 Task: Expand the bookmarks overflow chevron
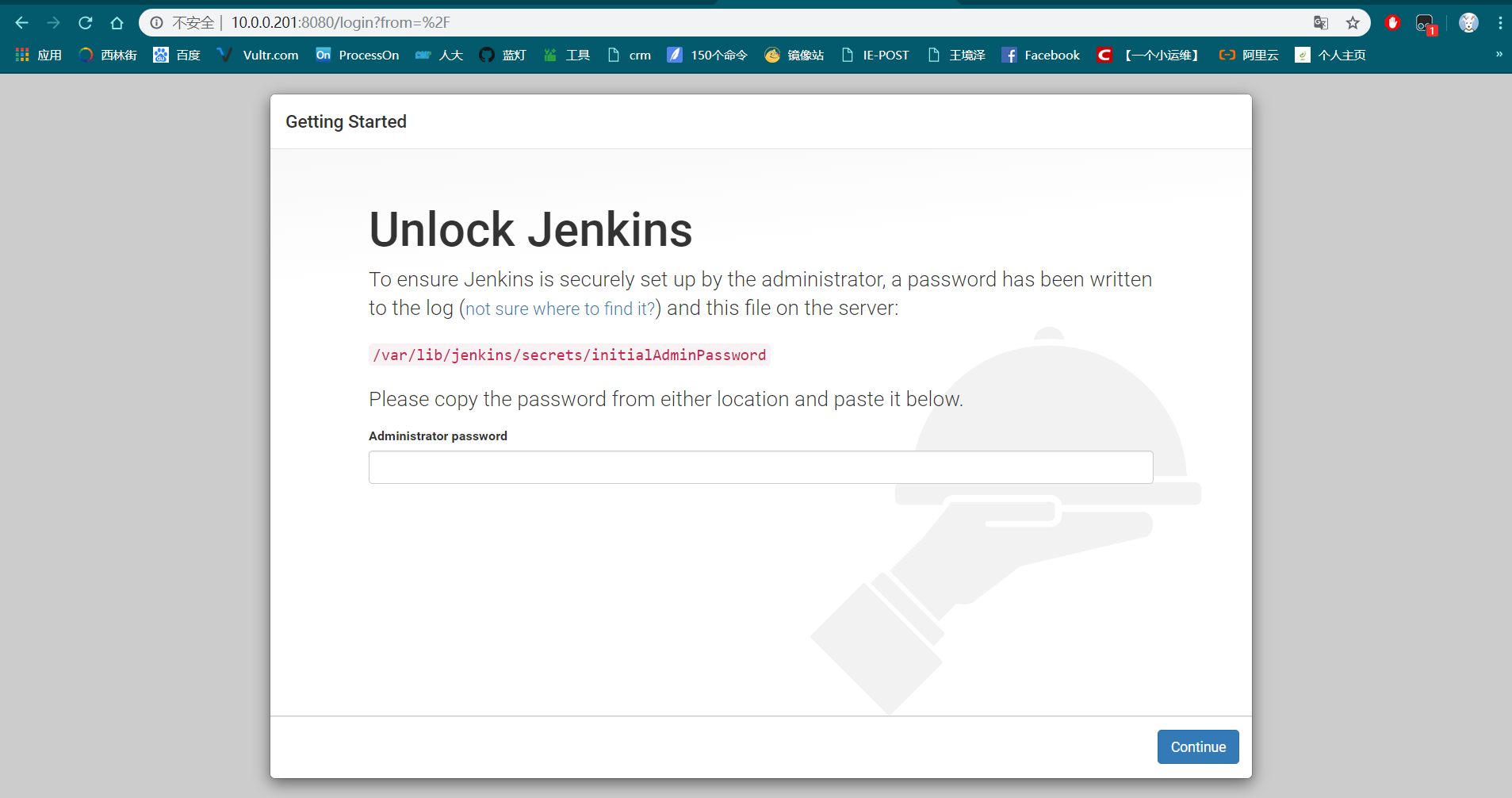coord(1497,55)
